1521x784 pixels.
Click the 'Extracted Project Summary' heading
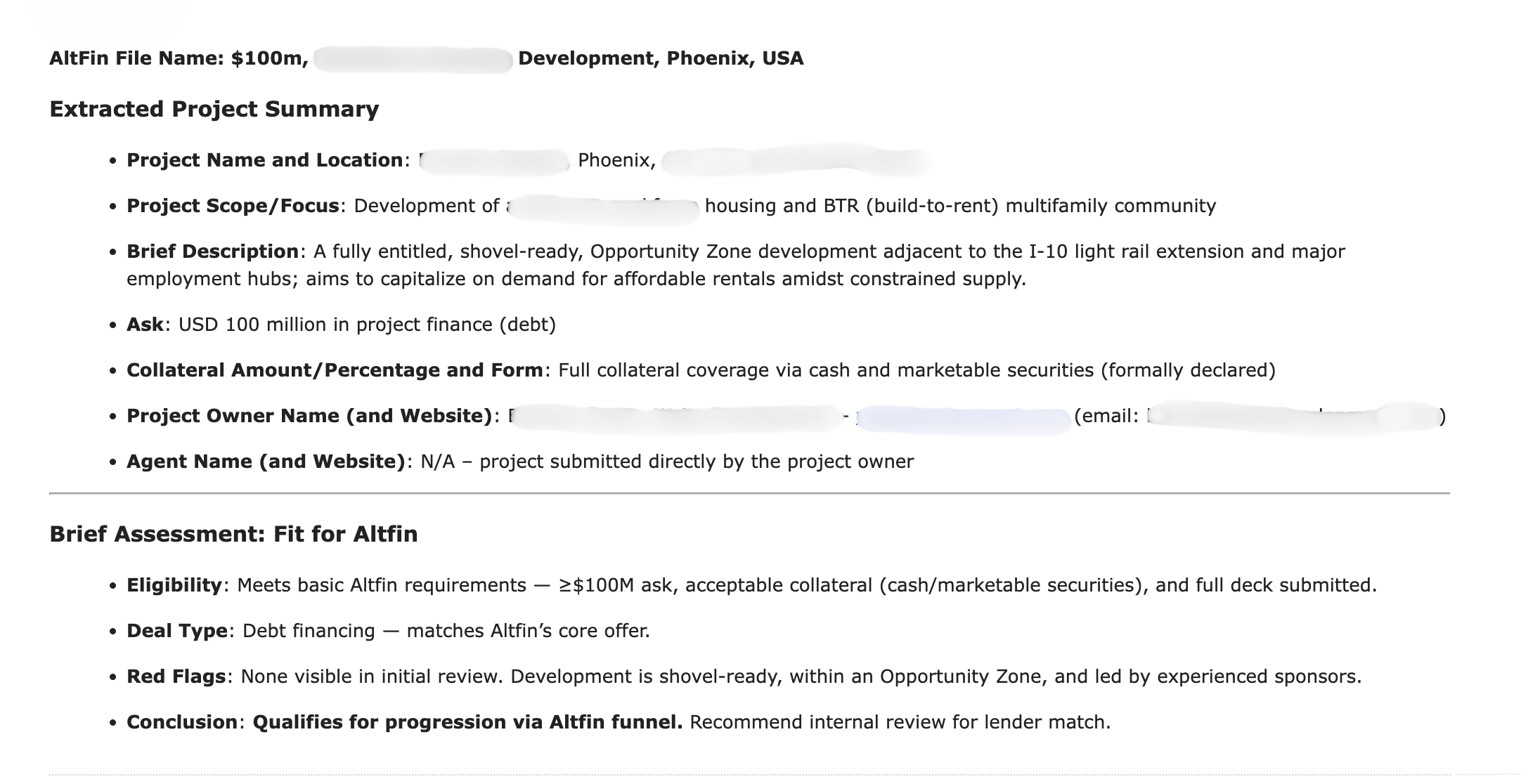[214, 109]
